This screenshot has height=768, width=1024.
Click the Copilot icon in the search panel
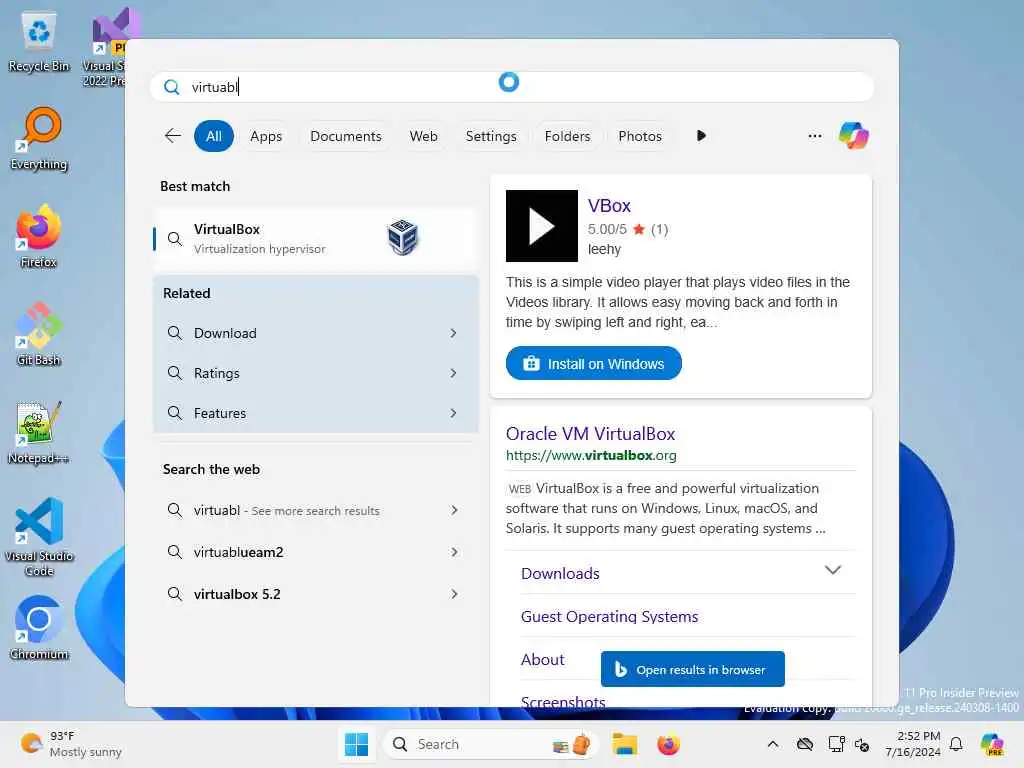[x=854, y=136]
